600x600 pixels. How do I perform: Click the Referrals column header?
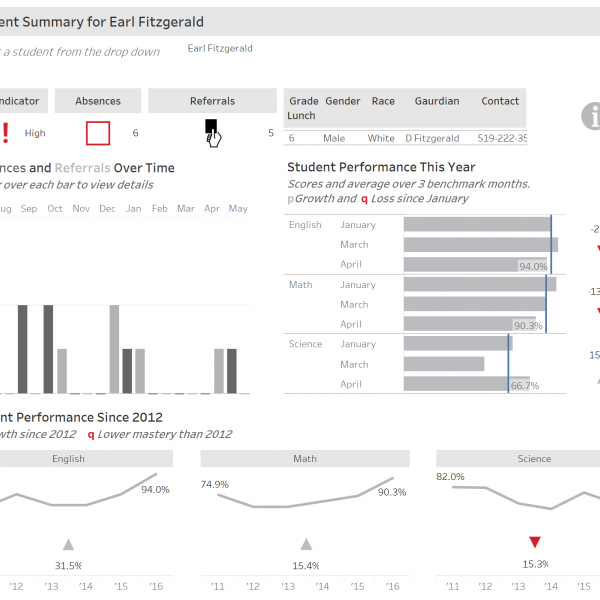212,101
